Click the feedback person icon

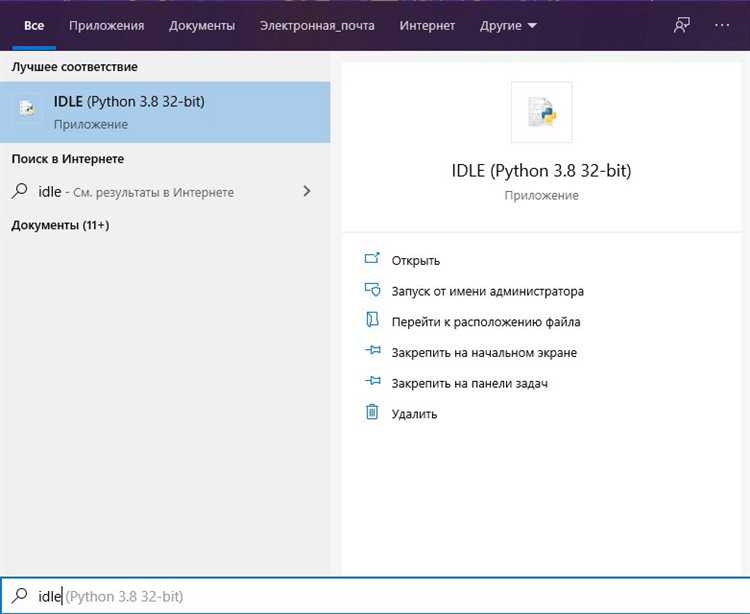click(x=682, y=25)
